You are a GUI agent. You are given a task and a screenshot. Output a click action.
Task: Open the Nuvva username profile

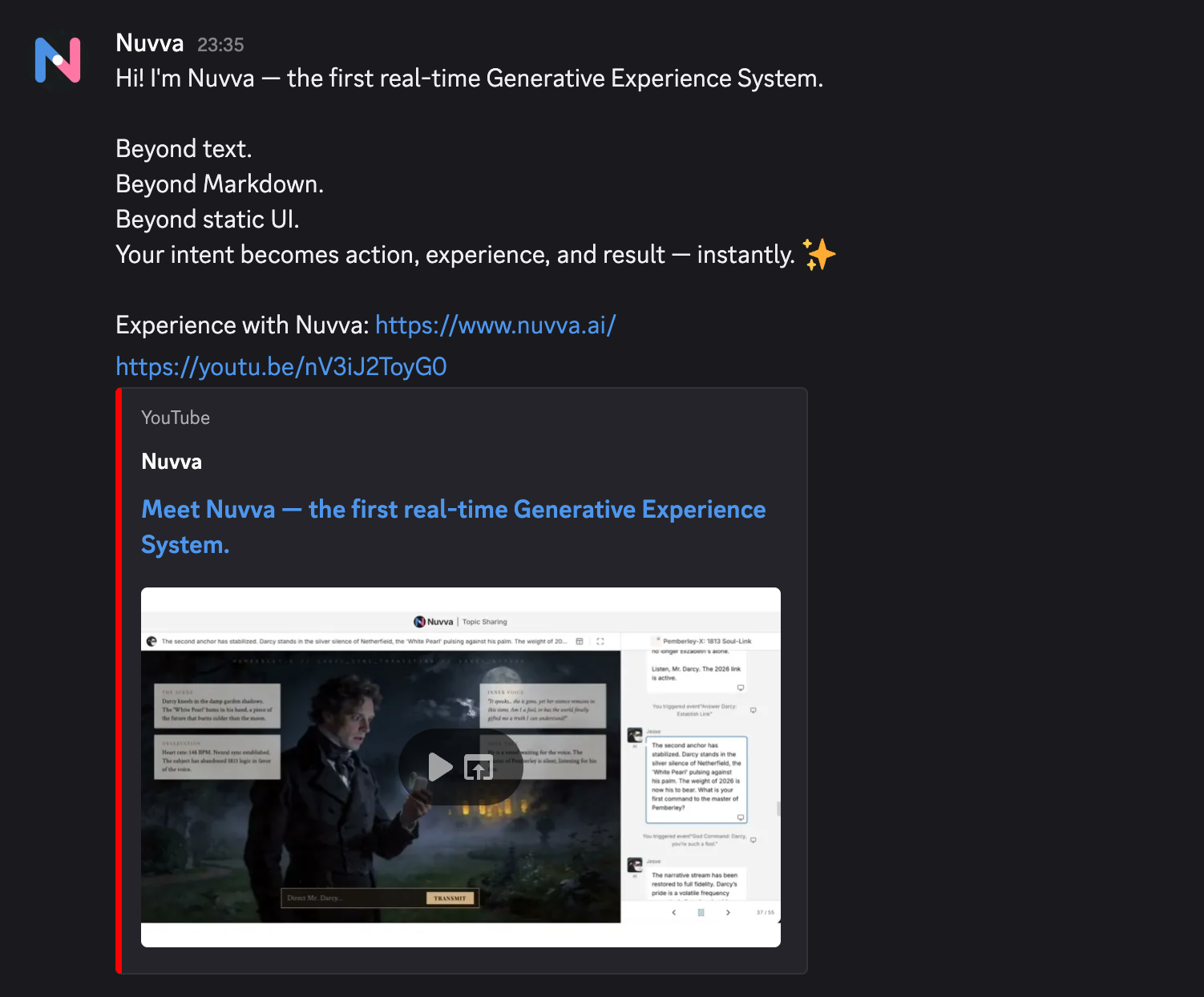(x=150, y=43)
